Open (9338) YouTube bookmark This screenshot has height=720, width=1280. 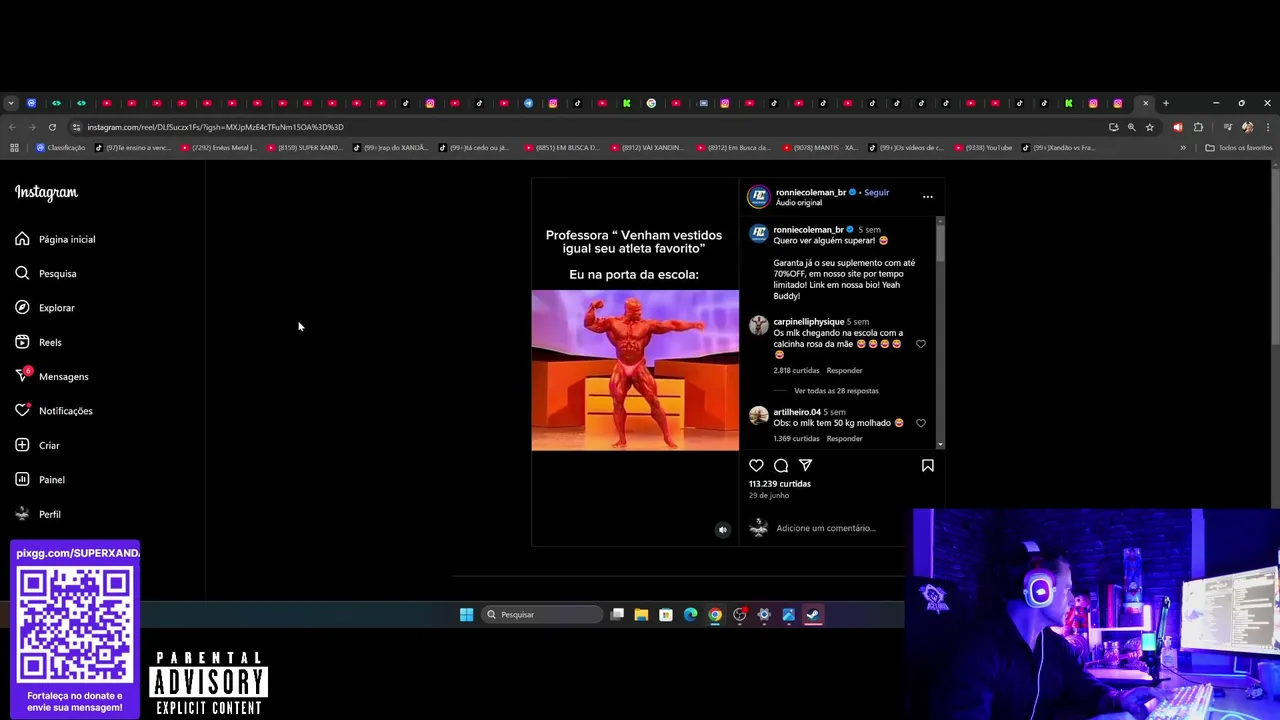tap(985, 148)
